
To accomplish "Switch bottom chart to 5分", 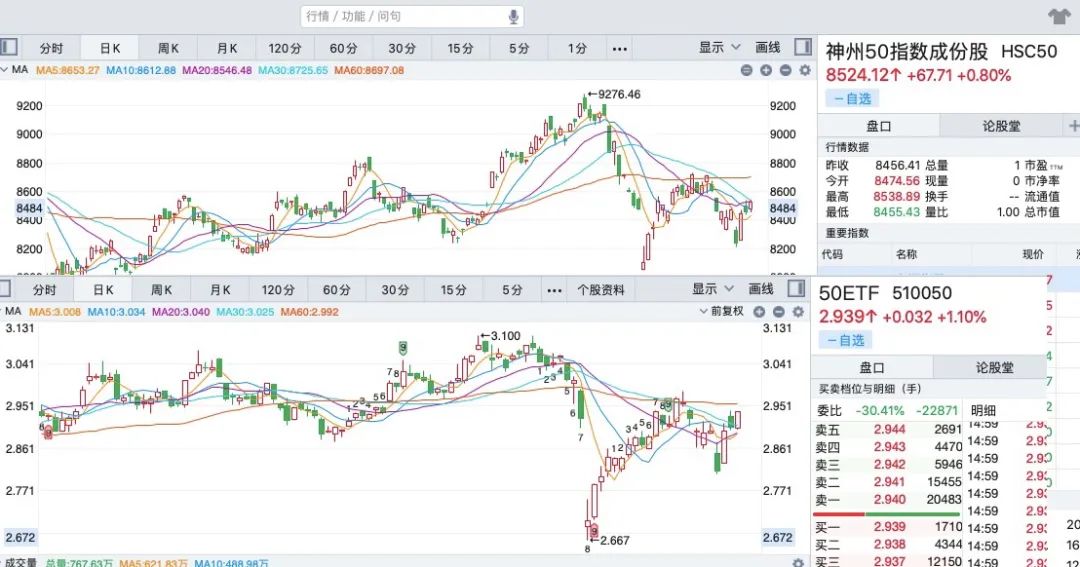I will [512, 290].
